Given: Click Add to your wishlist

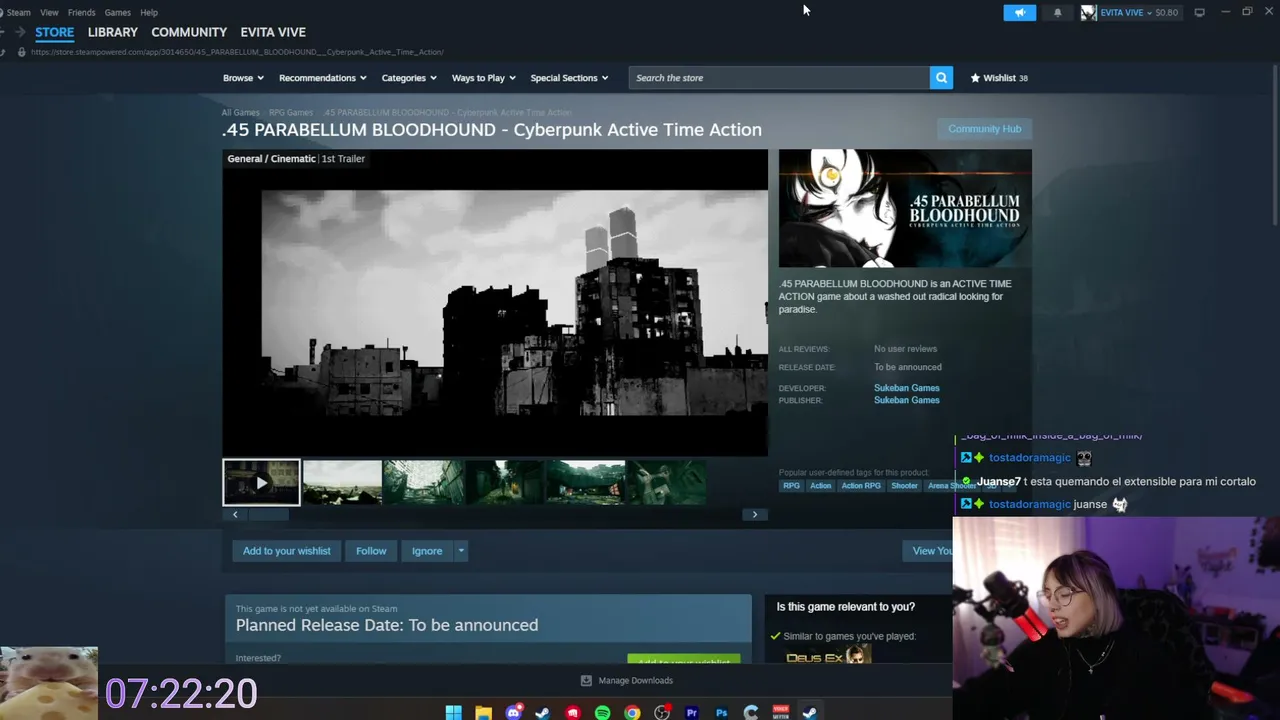Looking at the screenshot, I should click(286, 551).
